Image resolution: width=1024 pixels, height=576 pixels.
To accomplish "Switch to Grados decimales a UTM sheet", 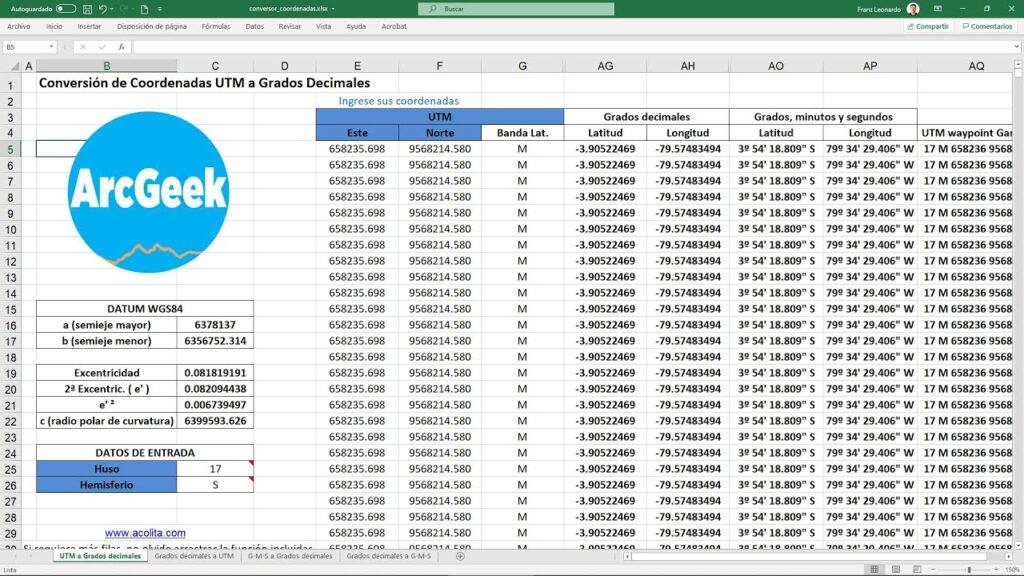I will pyautogui.click(x=194, y=555).
